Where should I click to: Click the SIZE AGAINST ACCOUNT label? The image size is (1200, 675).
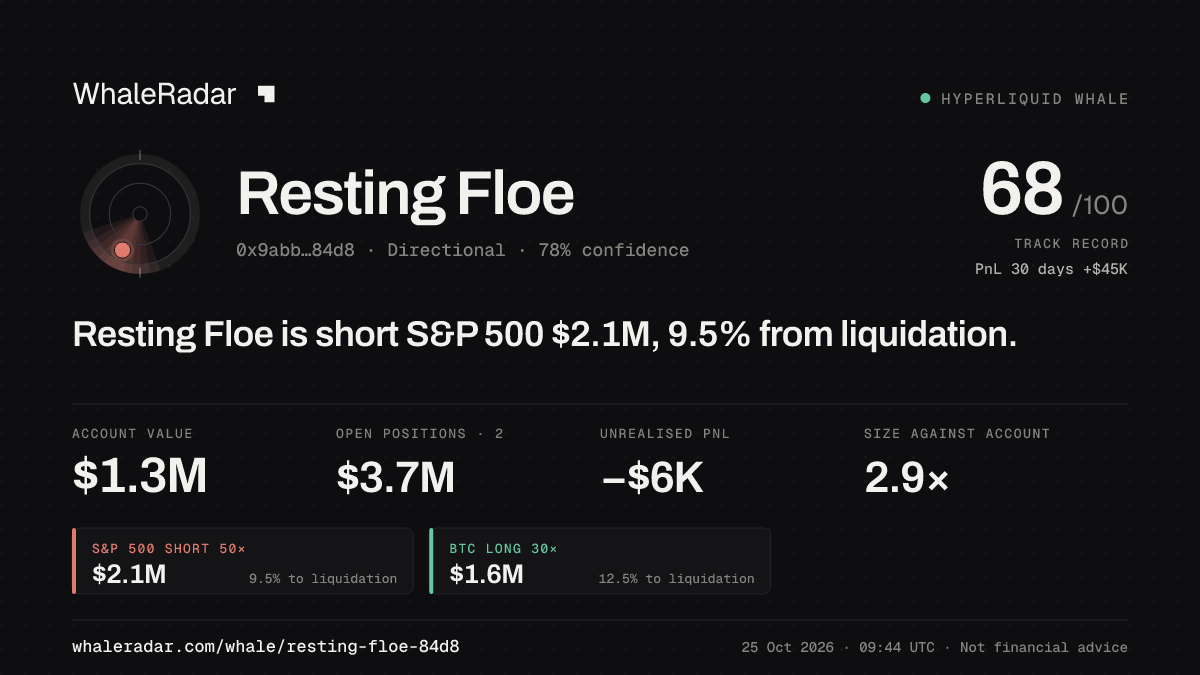coord(957,434)
